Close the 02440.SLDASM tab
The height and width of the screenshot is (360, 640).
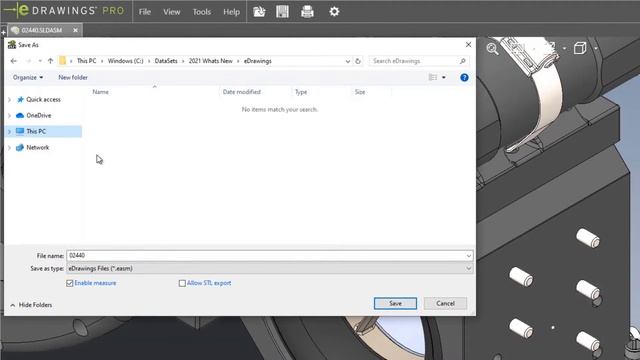(x=76, y=30)
